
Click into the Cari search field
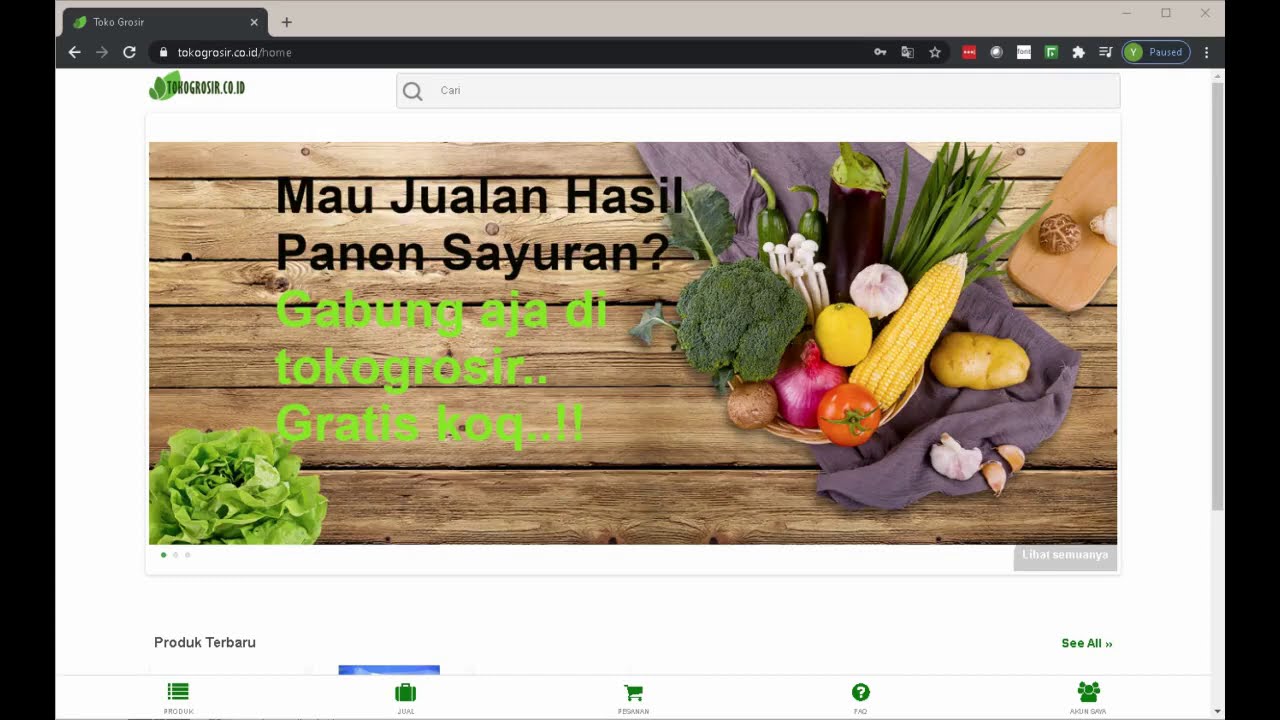click(x=758, y=90)
